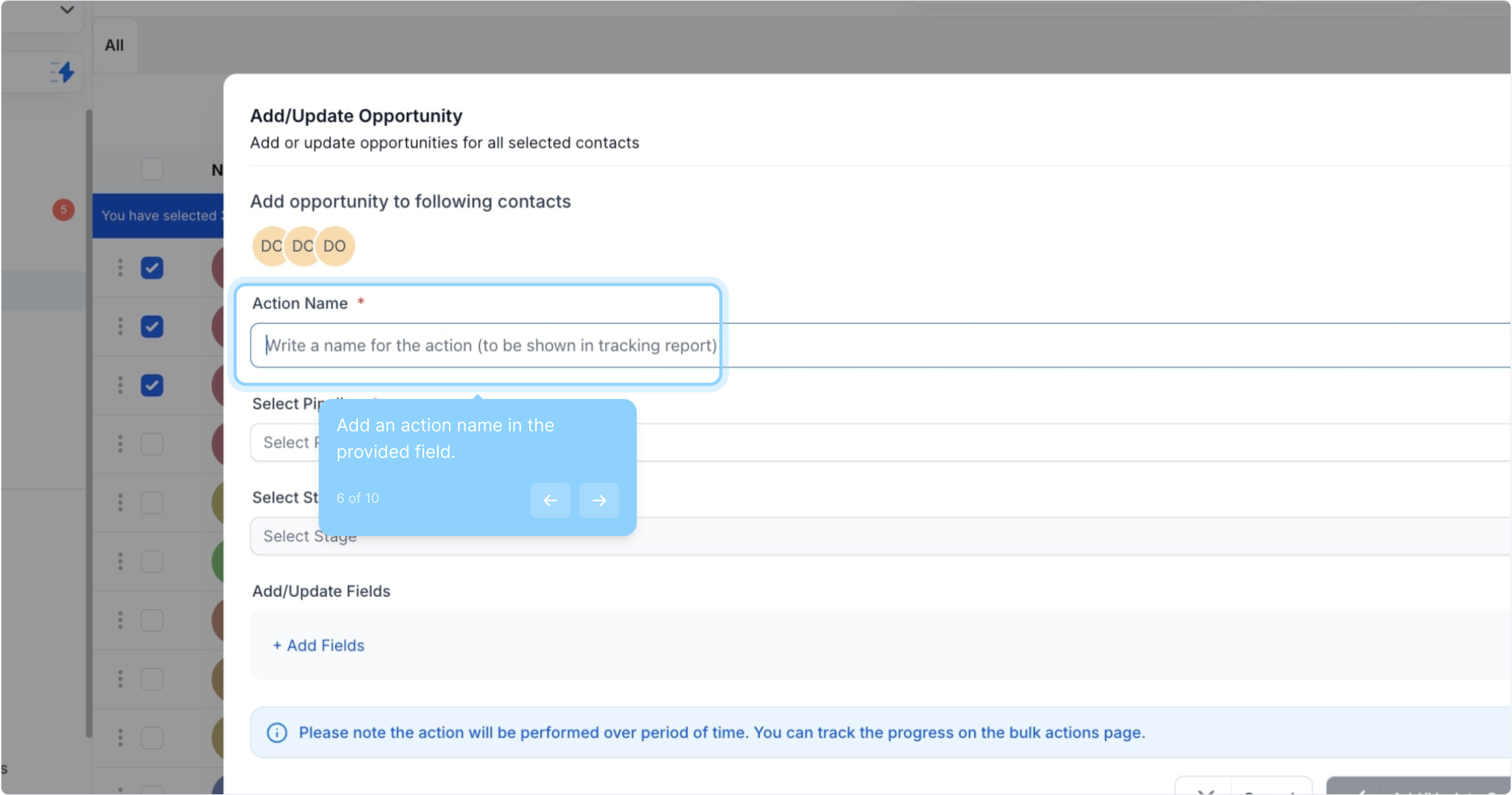The image size is (1512, 795).
Task: Switch to the All tab
Action: click(114, 46)
